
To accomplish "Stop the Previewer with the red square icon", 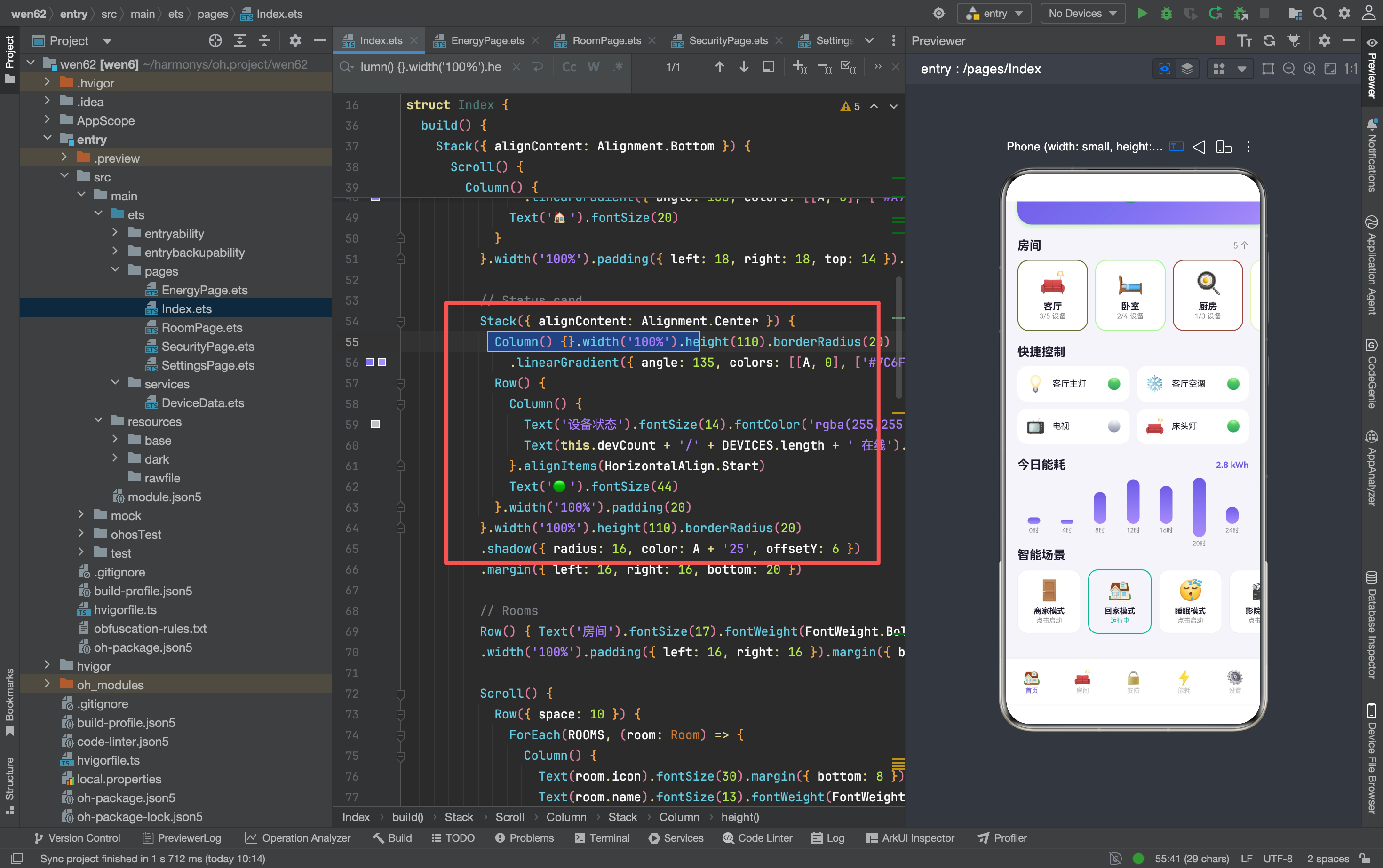I will [1220, 40].
